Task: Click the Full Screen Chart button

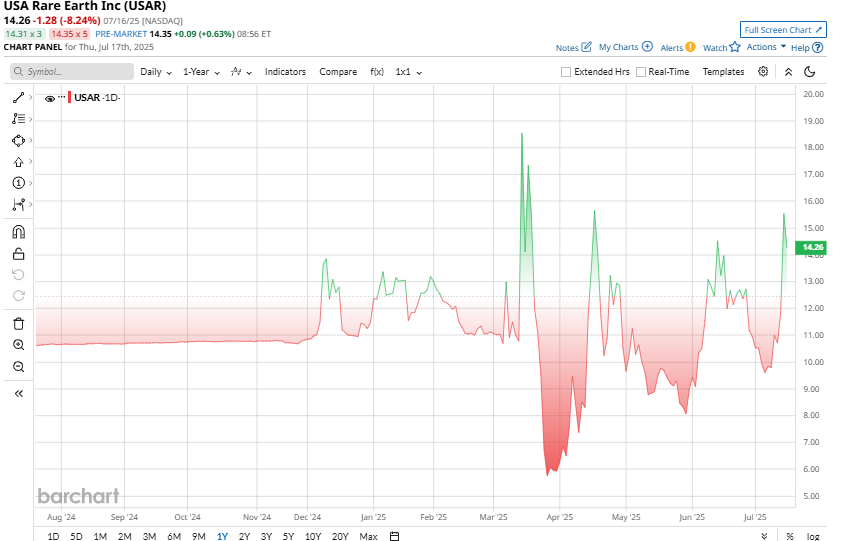Action: 783,30
